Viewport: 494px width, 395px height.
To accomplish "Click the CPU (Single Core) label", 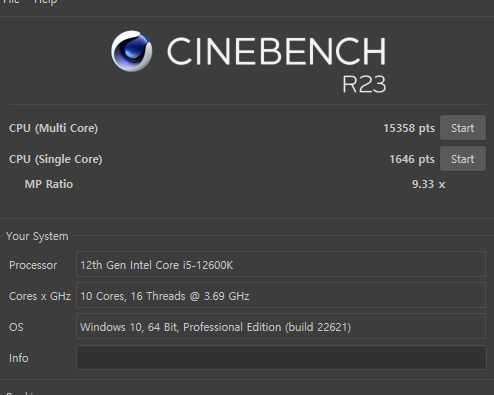I will pos(56,159).
